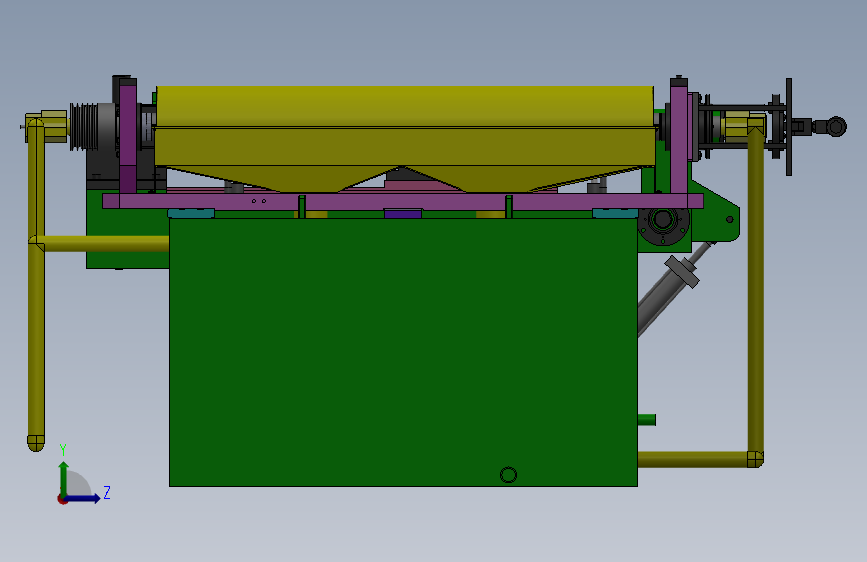Select the black disc wheel on the right shaft

pyautogui.click(x=789, y=127)
